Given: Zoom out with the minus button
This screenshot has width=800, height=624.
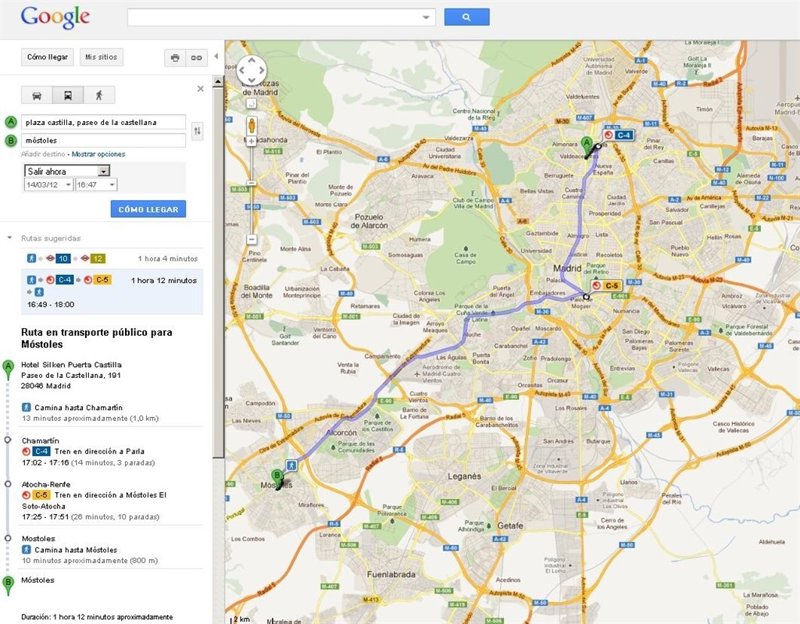Looking at the screenshot, I should click(252, 239).
